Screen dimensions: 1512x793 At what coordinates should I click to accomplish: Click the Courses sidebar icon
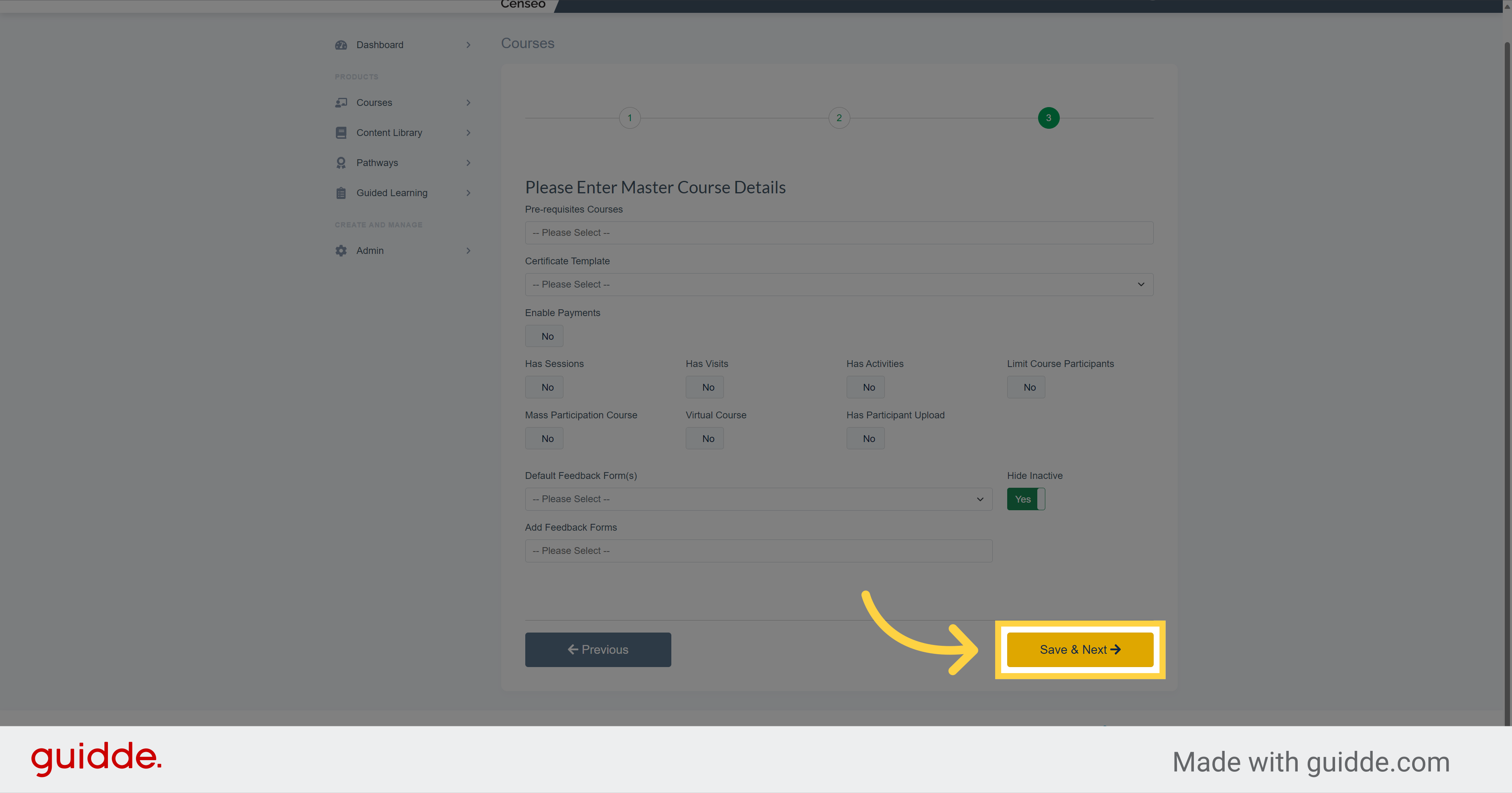[341, 103]
